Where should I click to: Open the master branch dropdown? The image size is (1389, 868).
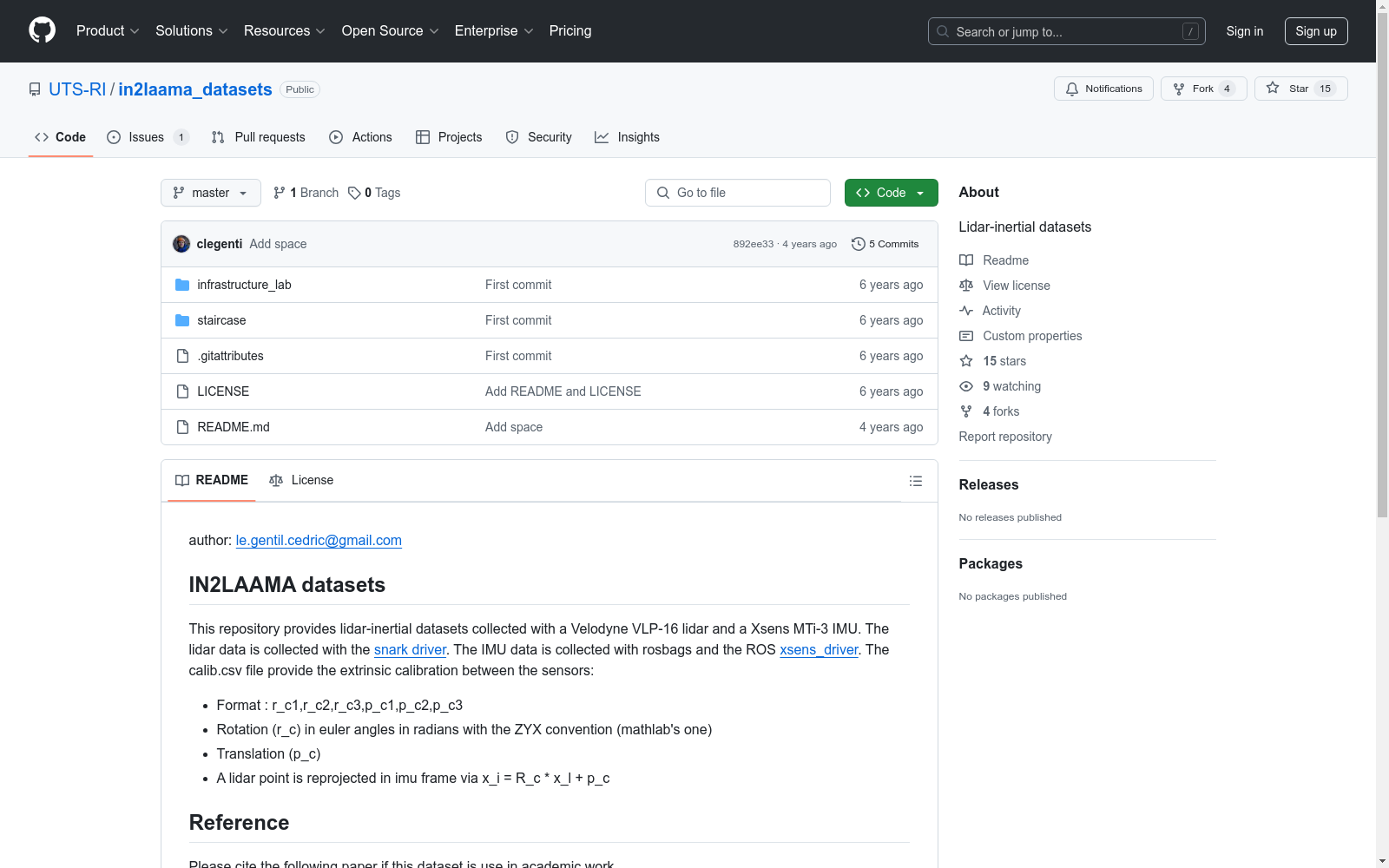pyautogui.click(x=211, y=193)
